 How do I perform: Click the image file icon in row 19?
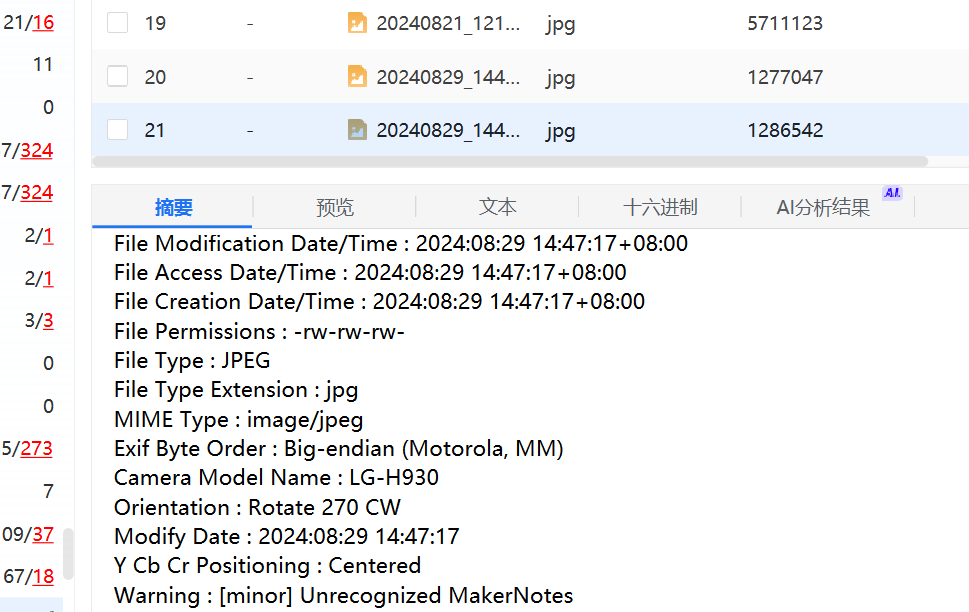click(x=357, y=23)
